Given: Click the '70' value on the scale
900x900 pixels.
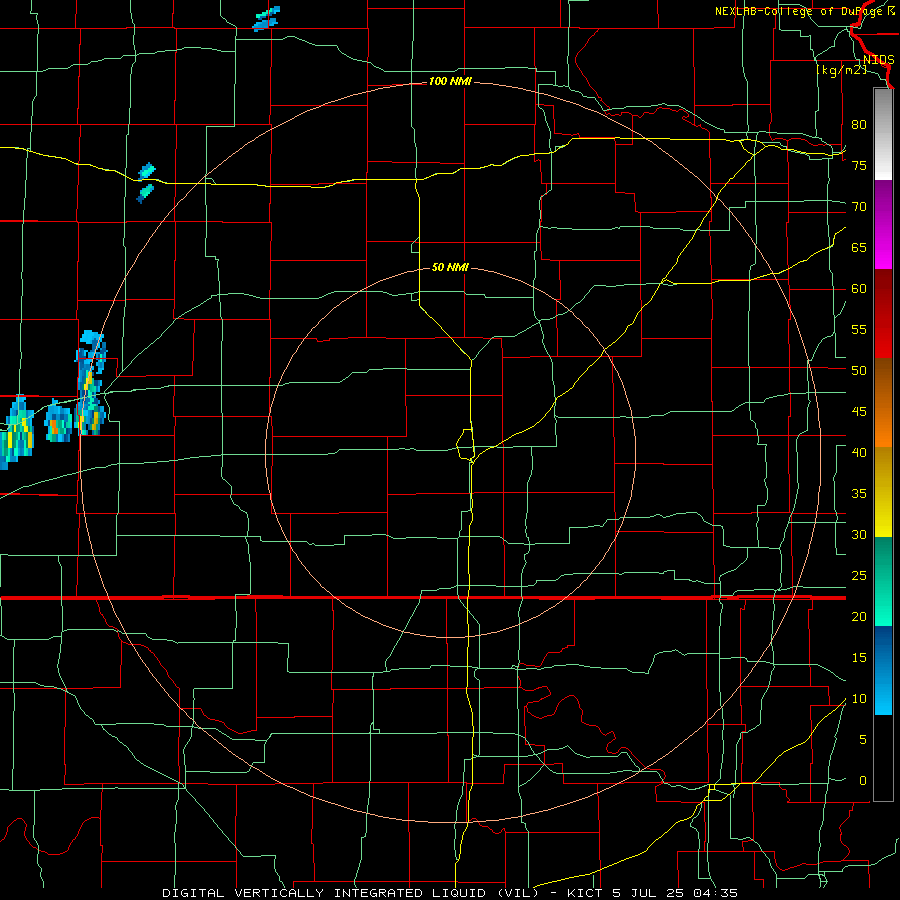Looking at the screenshot, I should (859, 207).
